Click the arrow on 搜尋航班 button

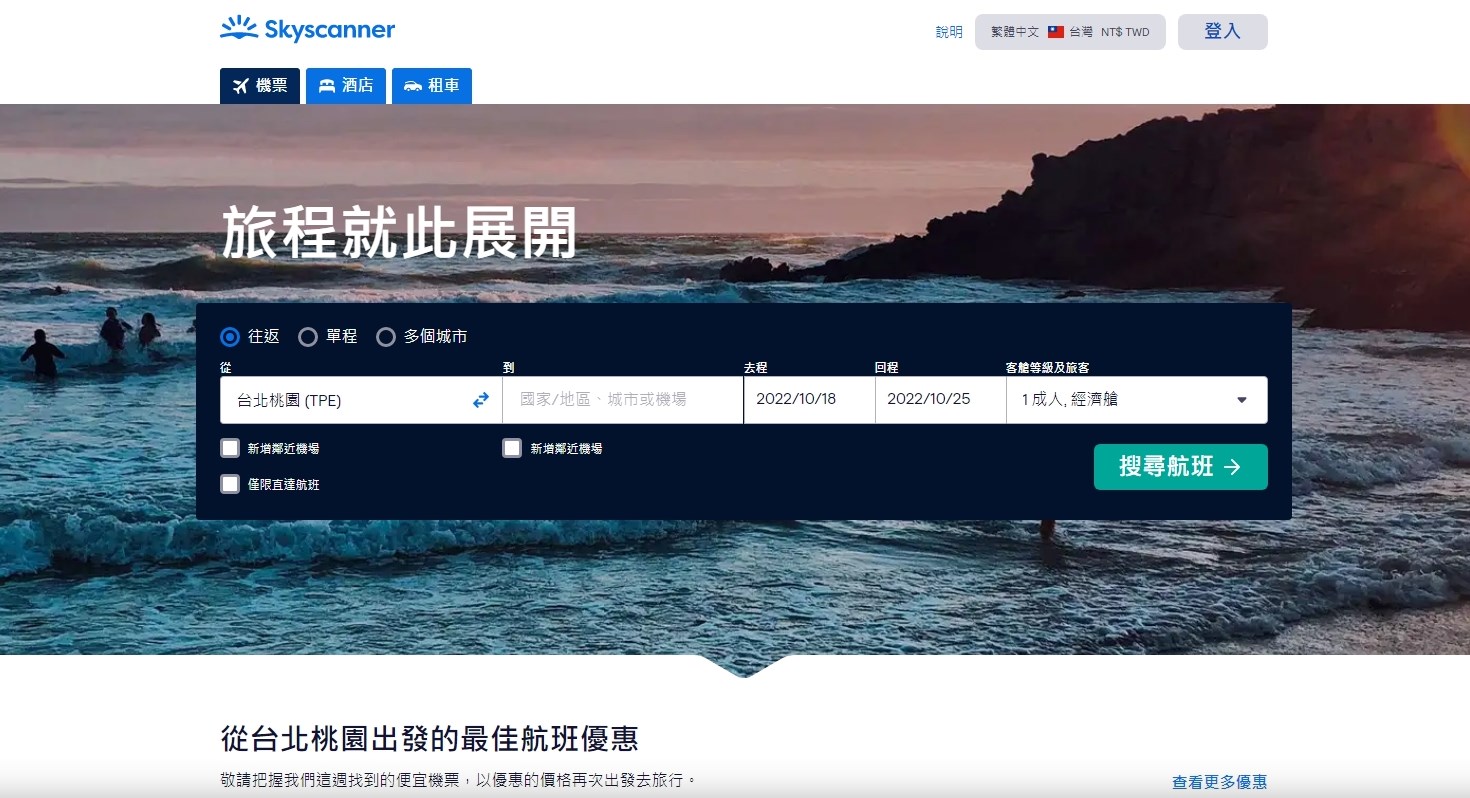pyautogui.click(x=1232, y=467)
